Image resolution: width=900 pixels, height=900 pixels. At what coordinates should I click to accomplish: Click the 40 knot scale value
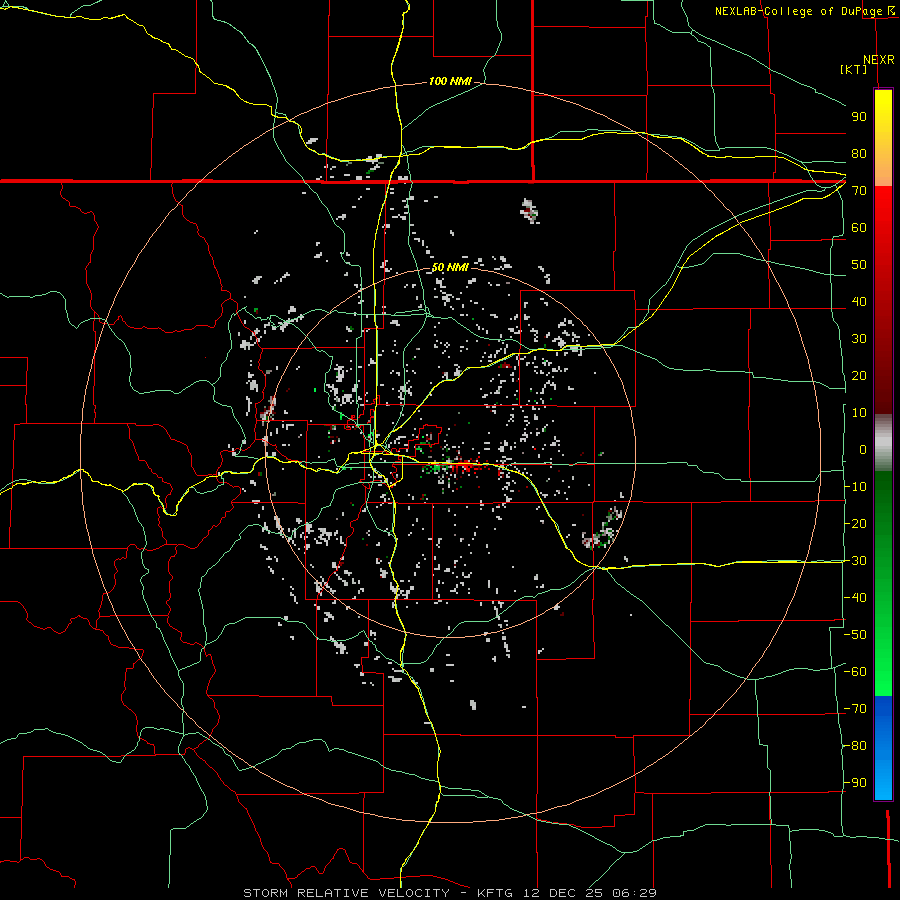click(859, 302)
